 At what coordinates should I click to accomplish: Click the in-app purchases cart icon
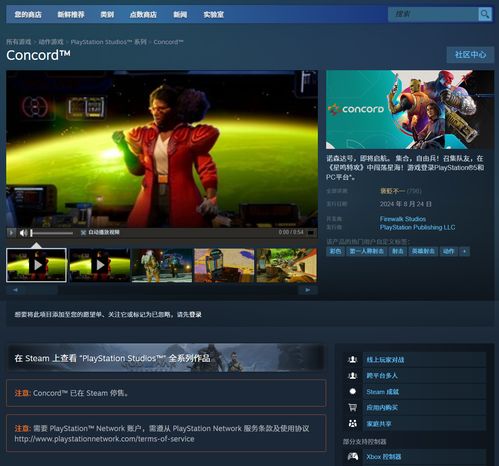tap(352, 407)
